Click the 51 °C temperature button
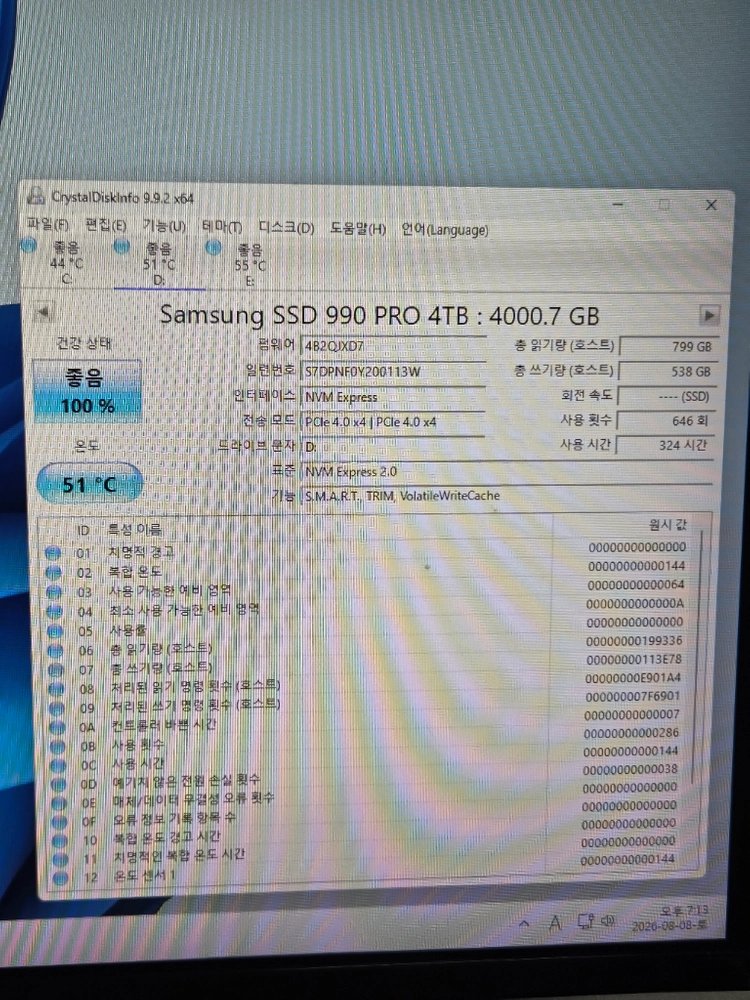 pyautogui.click(x=89, y=484)
